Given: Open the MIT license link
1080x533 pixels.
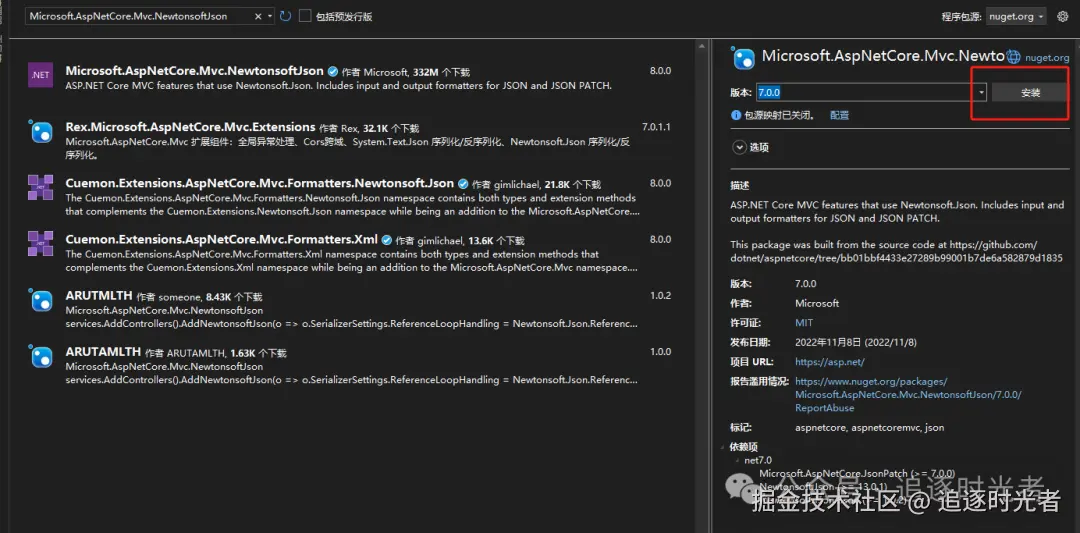Looking at the screenshot, I should (x=804, y=322).
